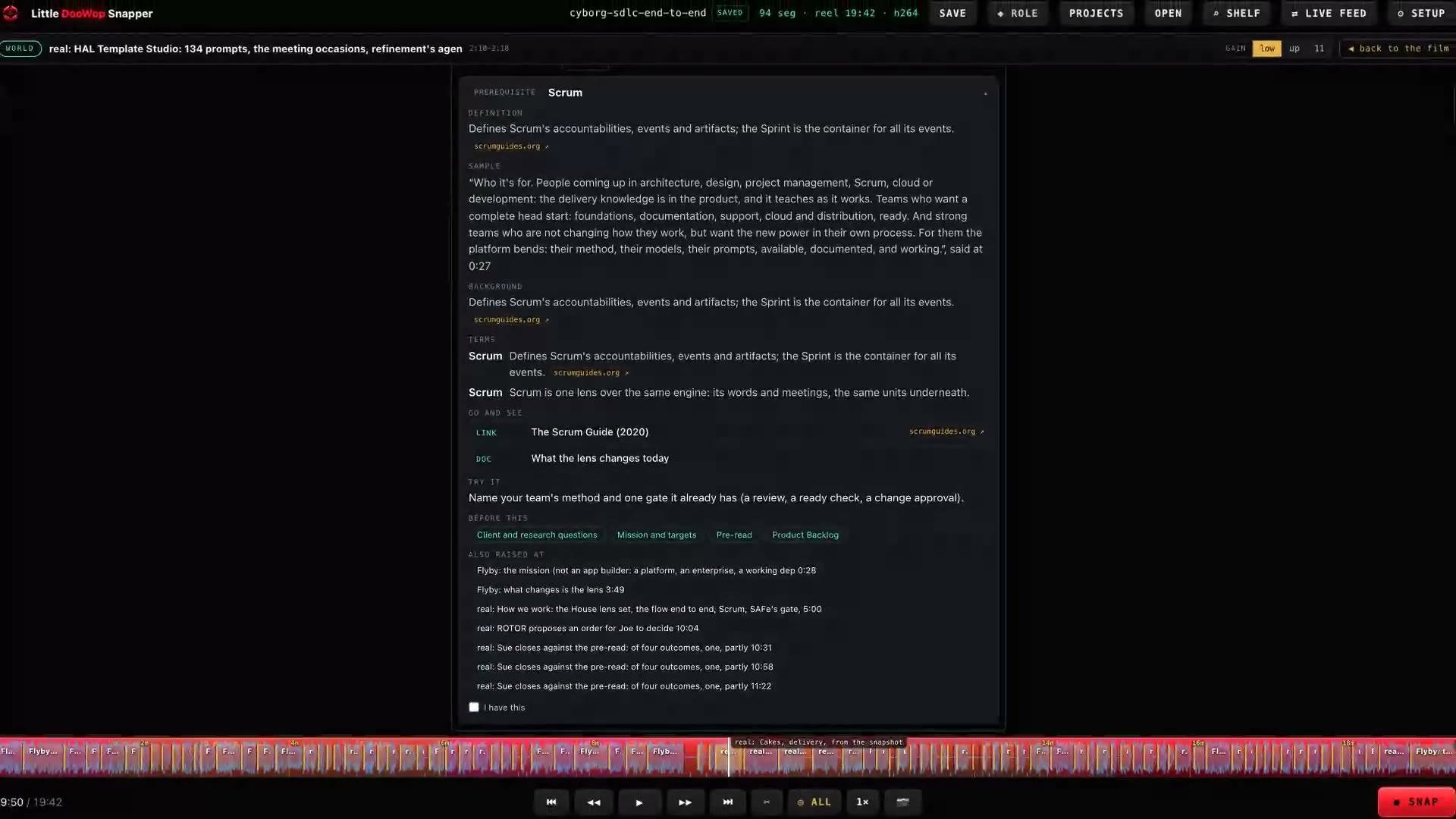The width and height of the screenshot is (1456, 819).
Task: Jump to 'Flyby: what changes is the lens 3:49'
Action: tap(551, 589)
